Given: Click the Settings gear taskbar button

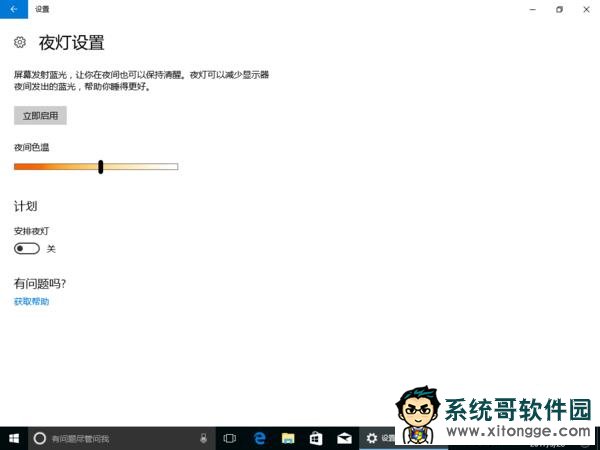Looking at the screenshot, I should pos(377,439).
